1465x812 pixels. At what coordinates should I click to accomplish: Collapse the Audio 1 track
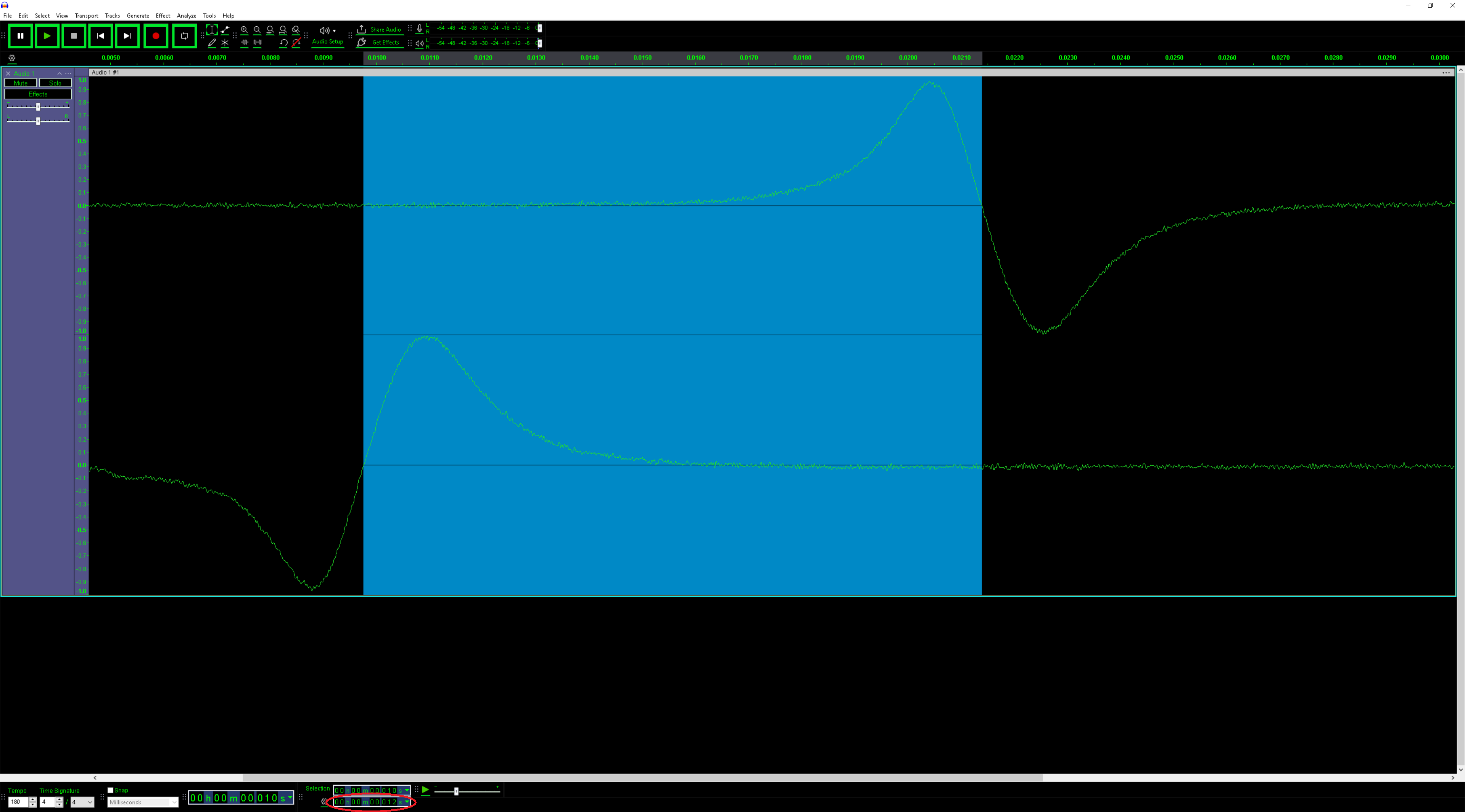[x=59, y=73]
